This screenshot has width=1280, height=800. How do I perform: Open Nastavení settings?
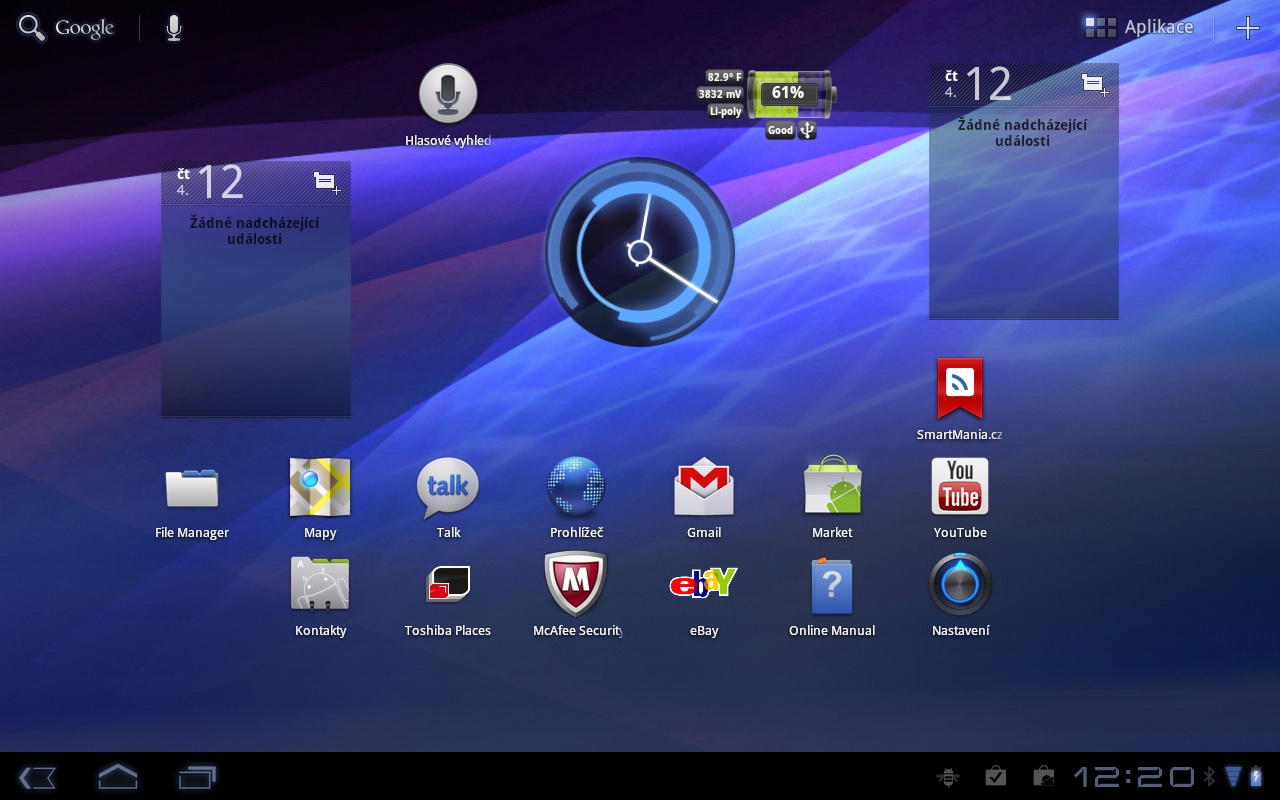pyautogui.click(x=960, y=597)
